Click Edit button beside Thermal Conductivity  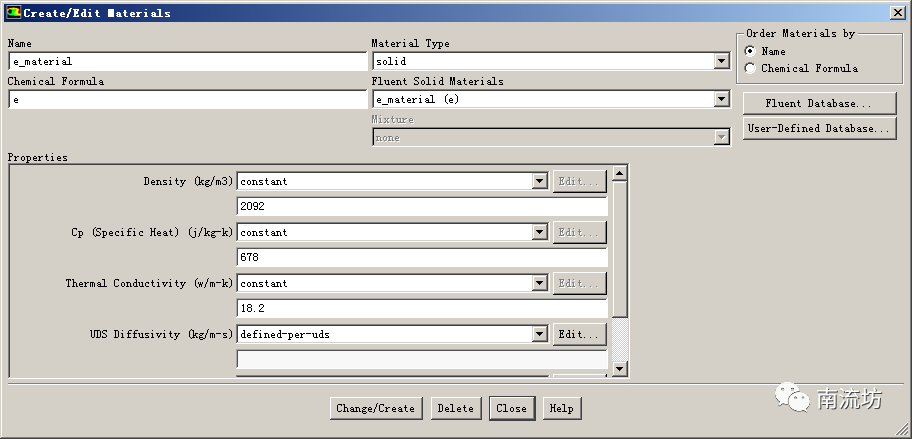pyautogui.click(x=579, y=284)
